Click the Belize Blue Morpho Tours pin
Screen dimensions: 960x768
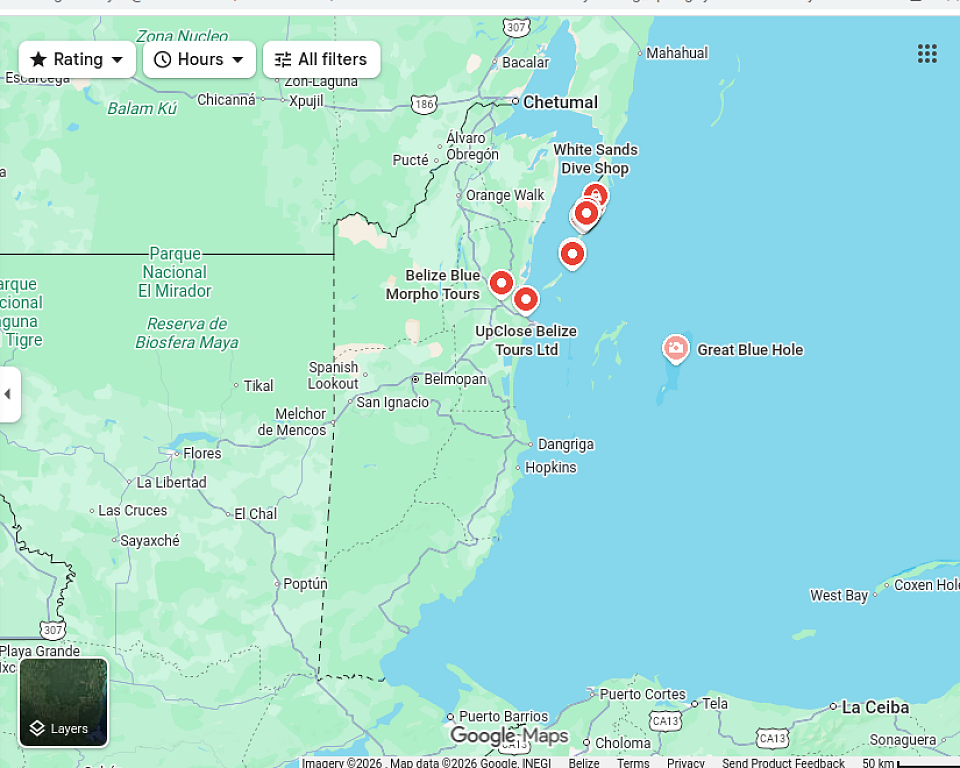(x=501, y=283)
